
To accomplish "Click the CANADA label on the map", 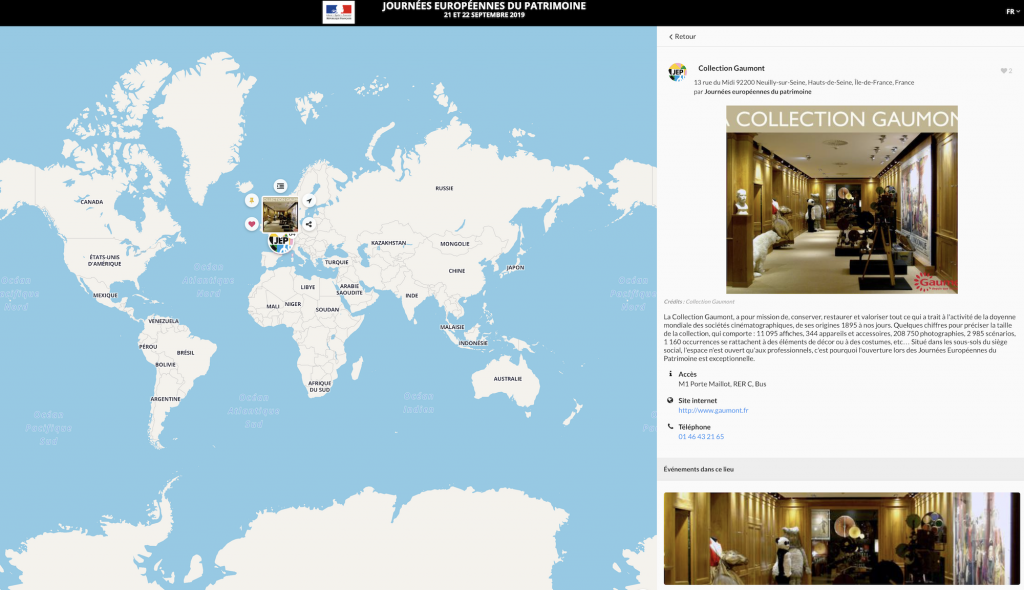I will pos(91,202).
